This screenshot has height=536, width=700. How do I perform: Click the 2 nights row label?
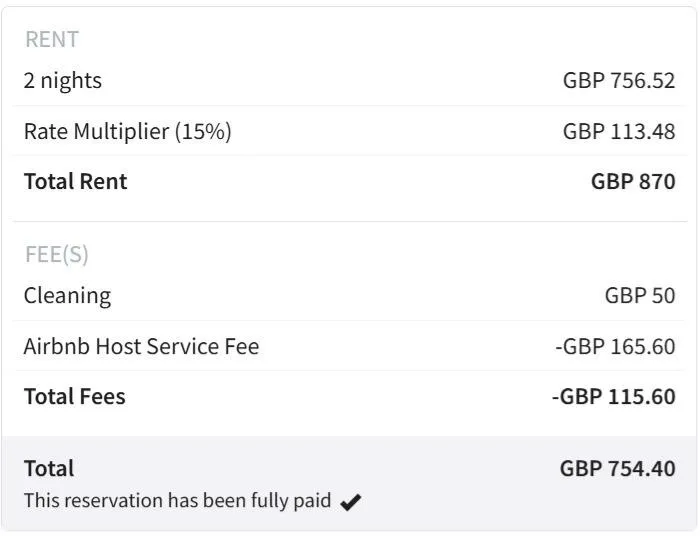[62, 81]
